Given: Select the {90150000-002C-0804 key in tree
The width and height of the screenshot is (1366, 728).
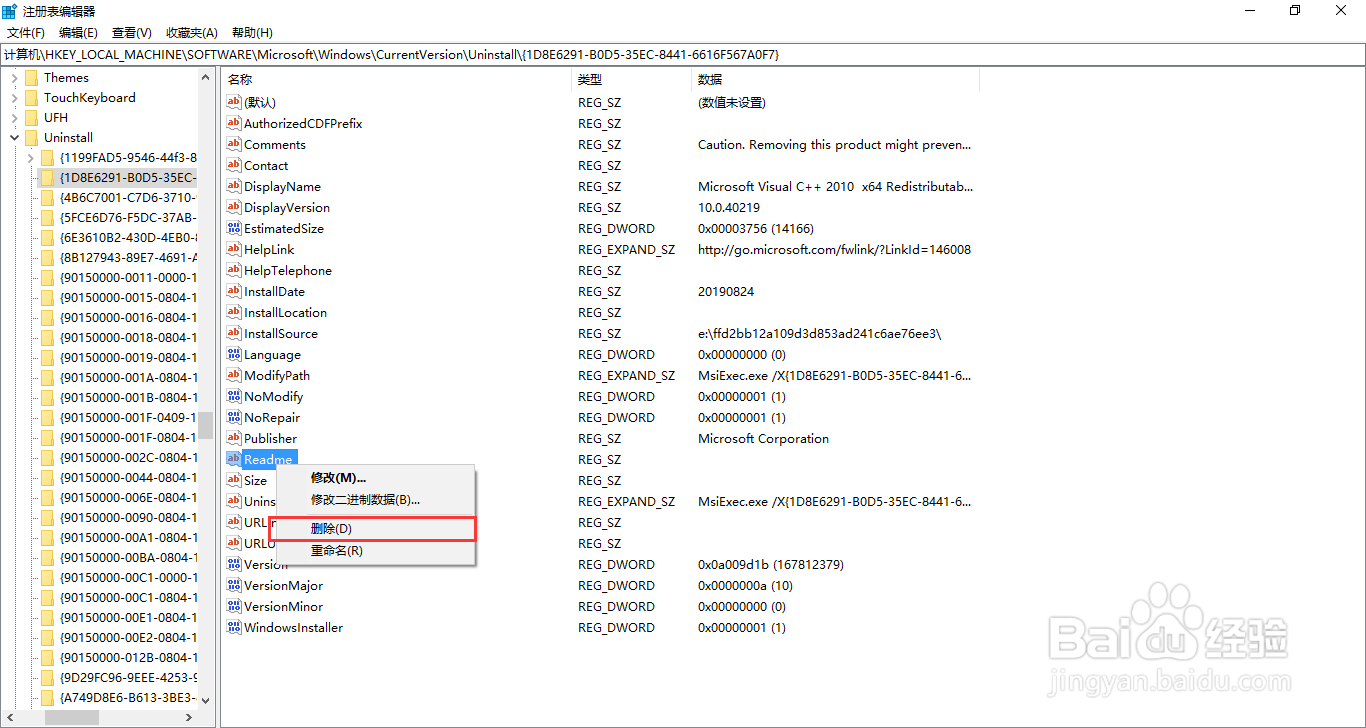Looking at the screenshot, I should tap(127, 457).
